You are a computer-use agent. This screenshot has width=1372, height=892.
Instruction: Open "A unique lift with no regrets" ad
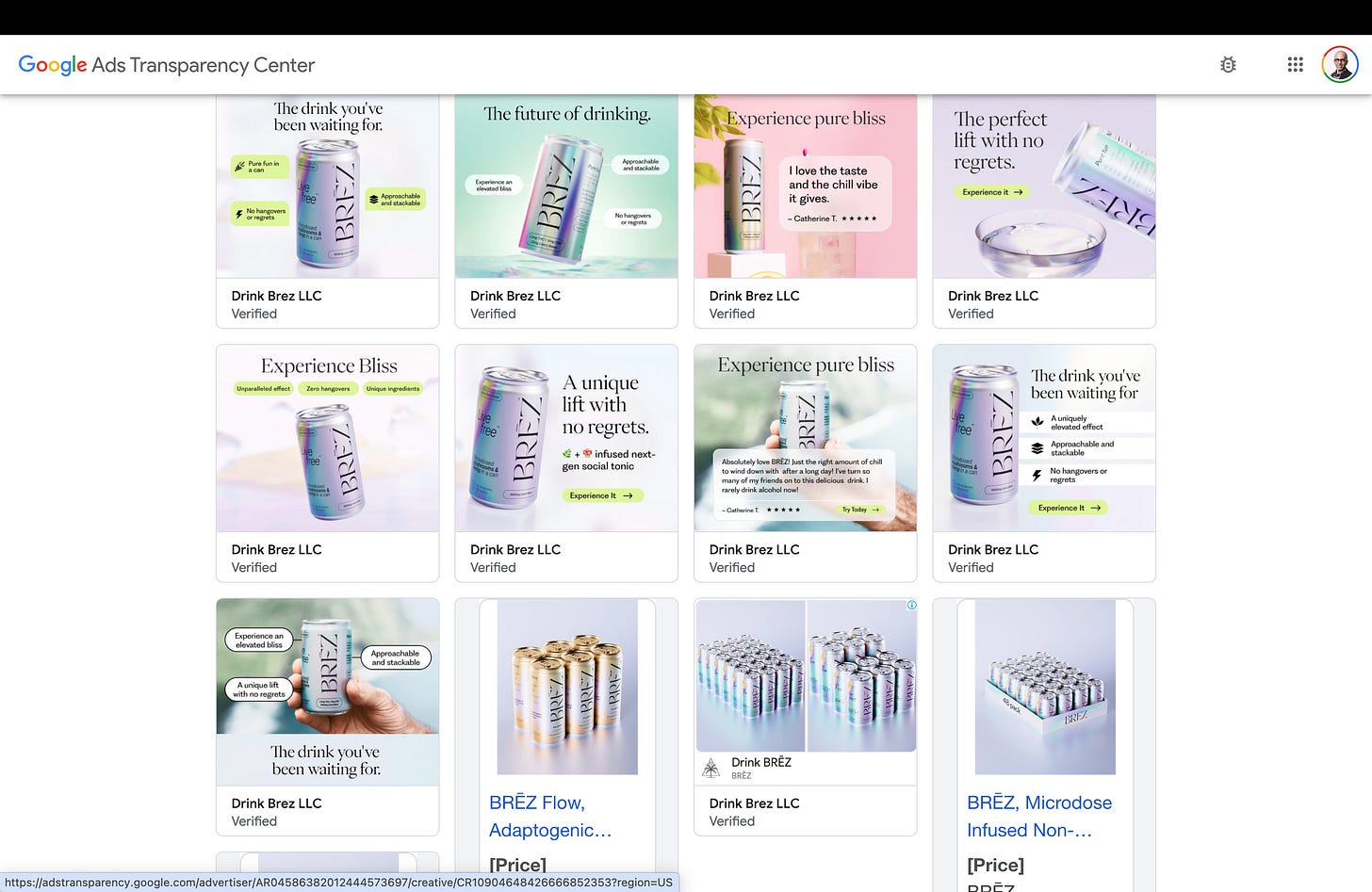point(566,438)
